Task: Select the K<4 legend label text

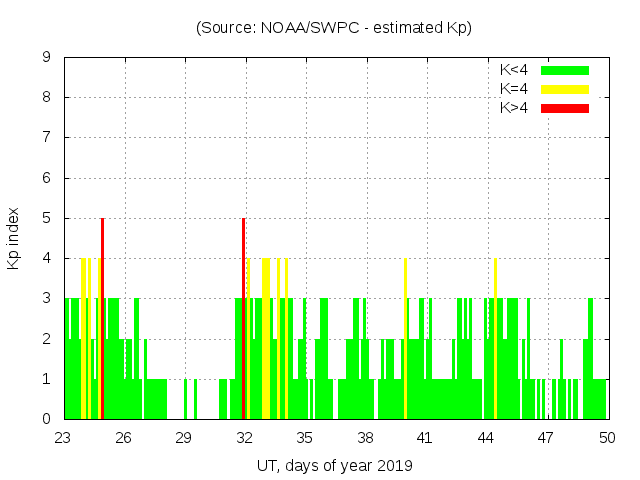Action: [x=515, y=70]
